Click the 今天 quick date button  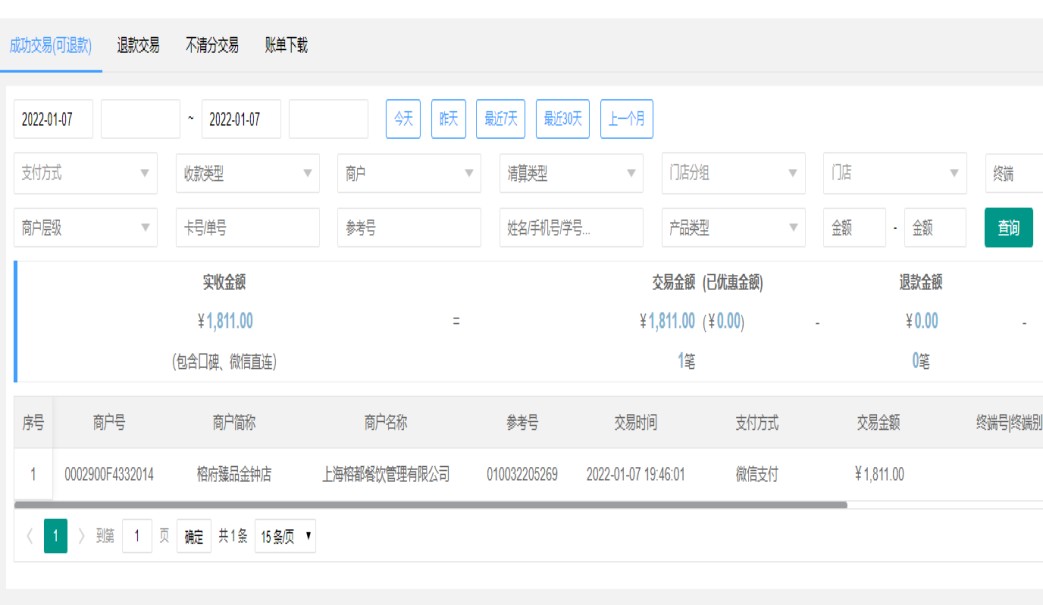click(x=403, y=119)
